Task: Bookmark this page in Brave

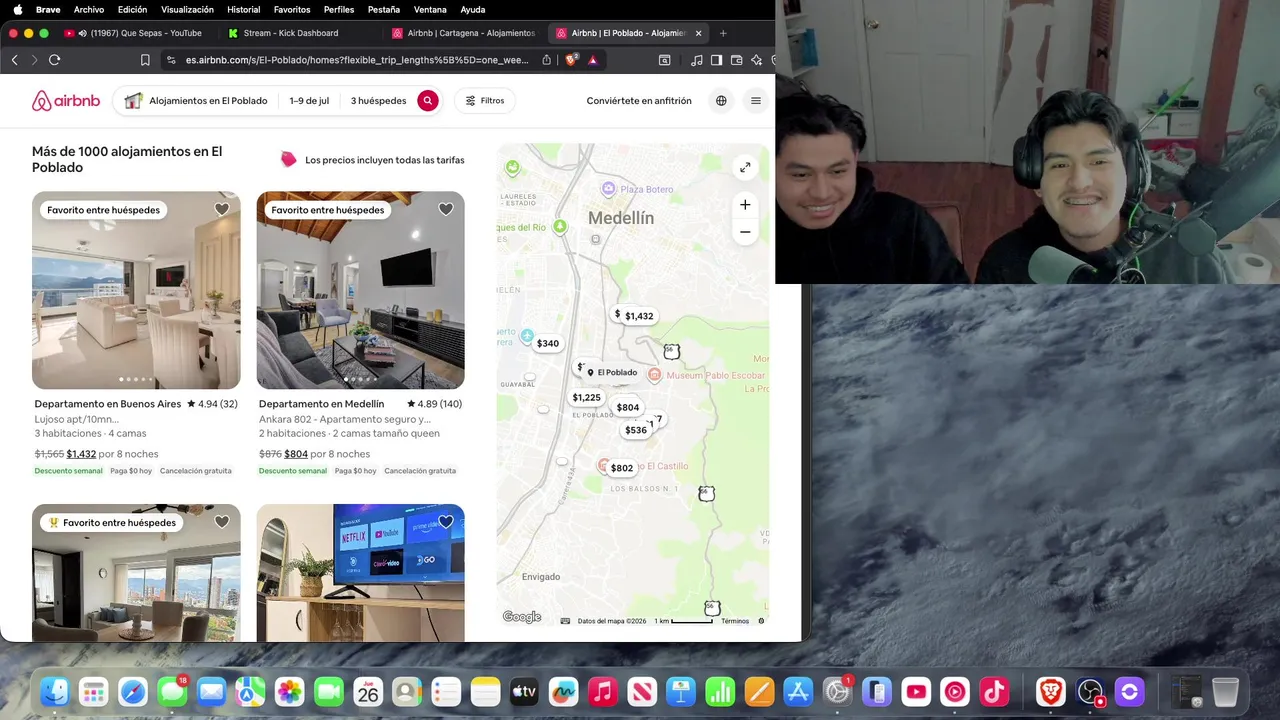Action: point(145,60)
